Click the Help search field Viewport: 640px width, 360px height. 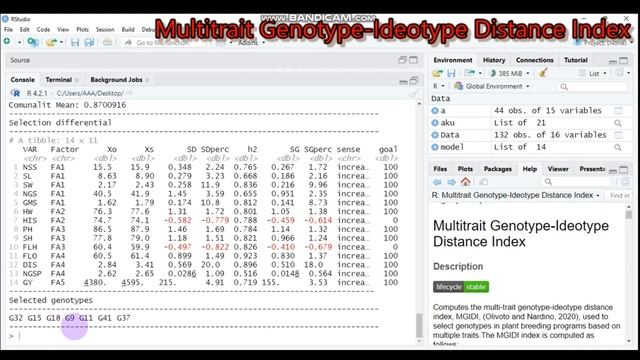click(577, 182)
